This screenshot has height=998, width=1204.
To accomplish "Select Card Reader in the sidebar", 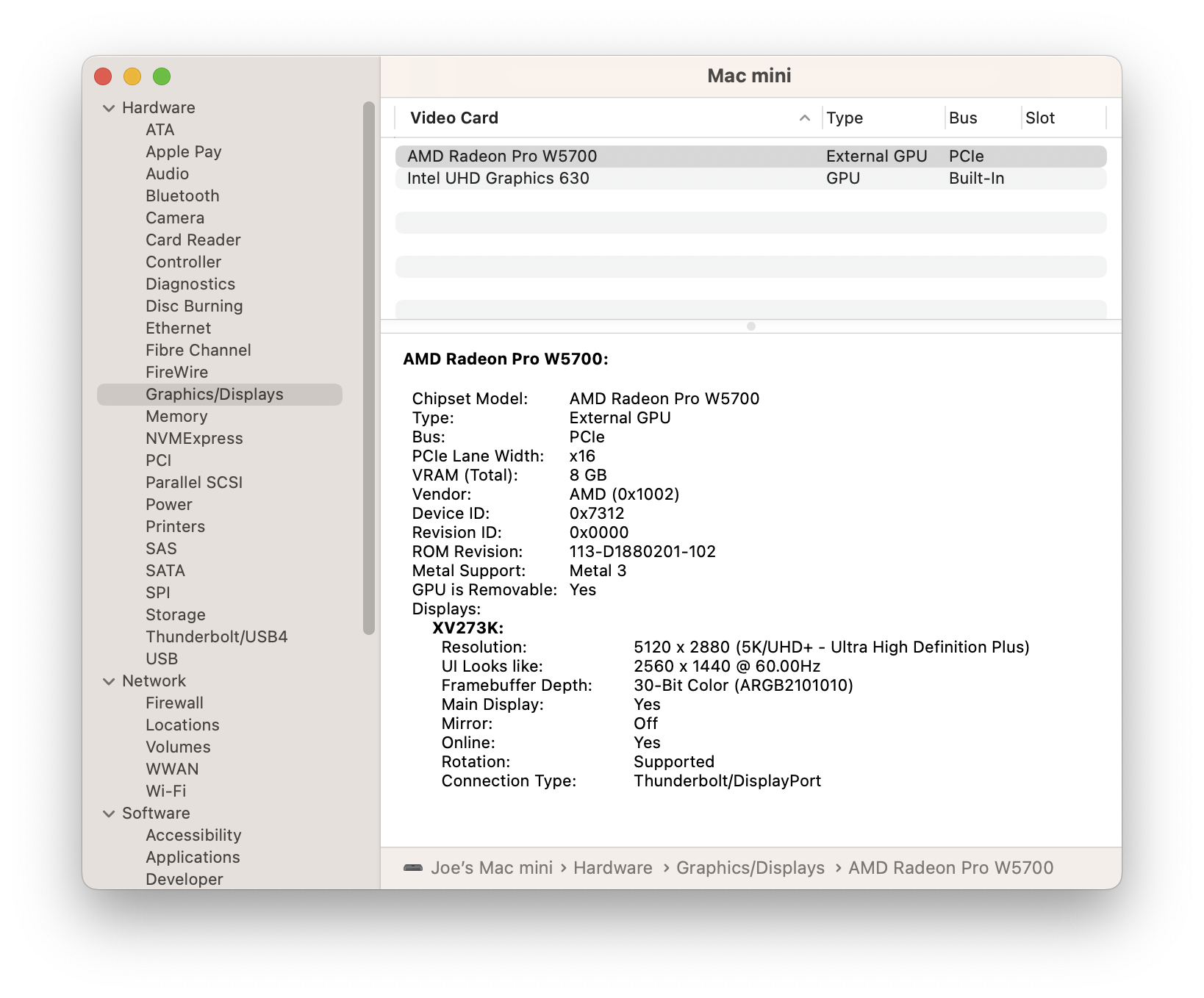I will tap(193, 240).
